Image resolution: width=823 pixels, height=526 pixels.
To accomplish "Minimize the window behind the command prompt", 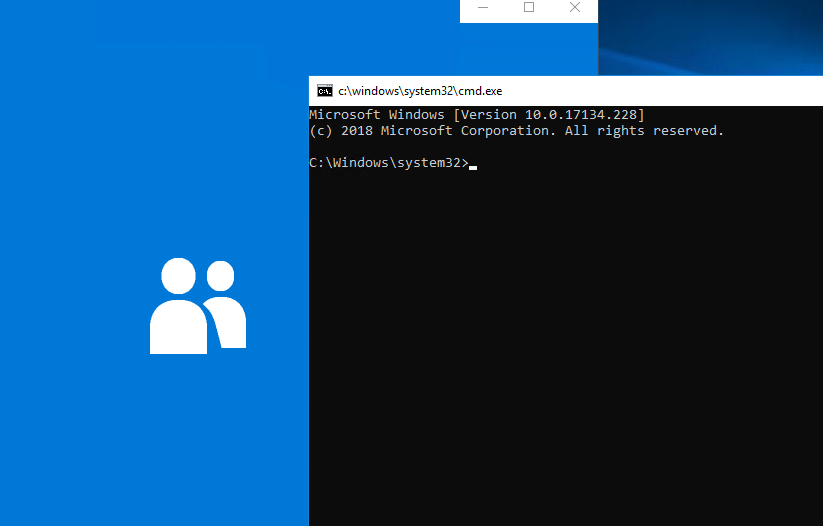I will pos(483,8).
